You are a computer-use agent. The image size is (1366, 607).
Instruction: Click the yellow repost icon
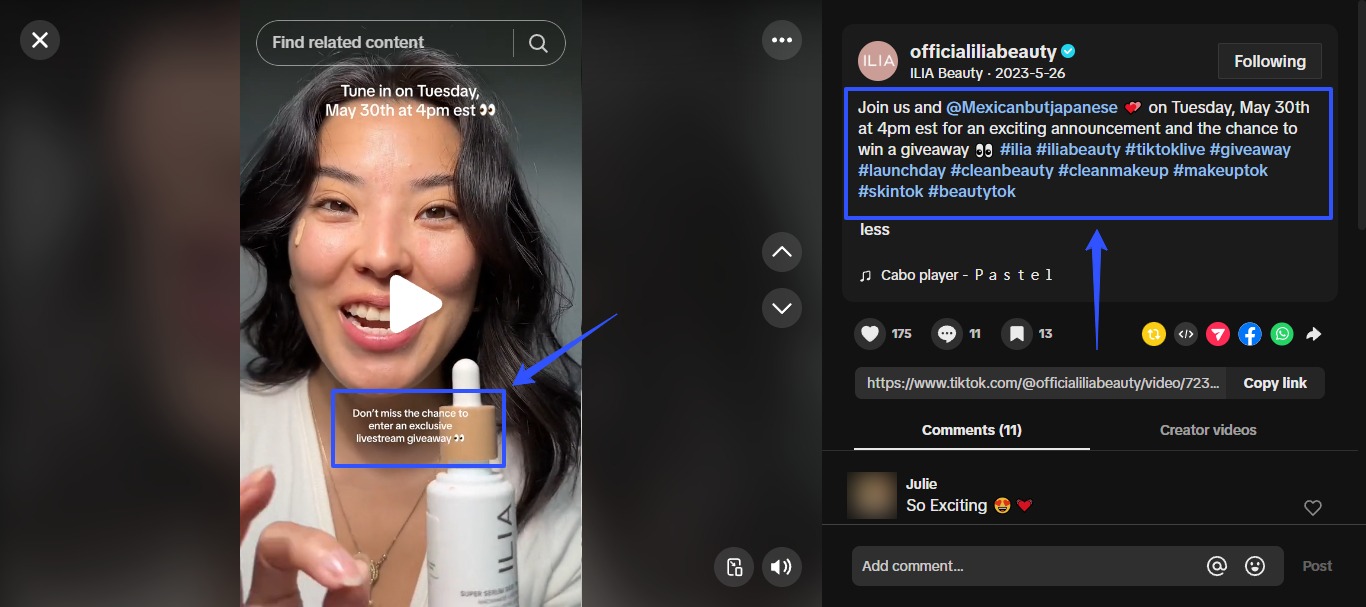tap(1154, 335)
